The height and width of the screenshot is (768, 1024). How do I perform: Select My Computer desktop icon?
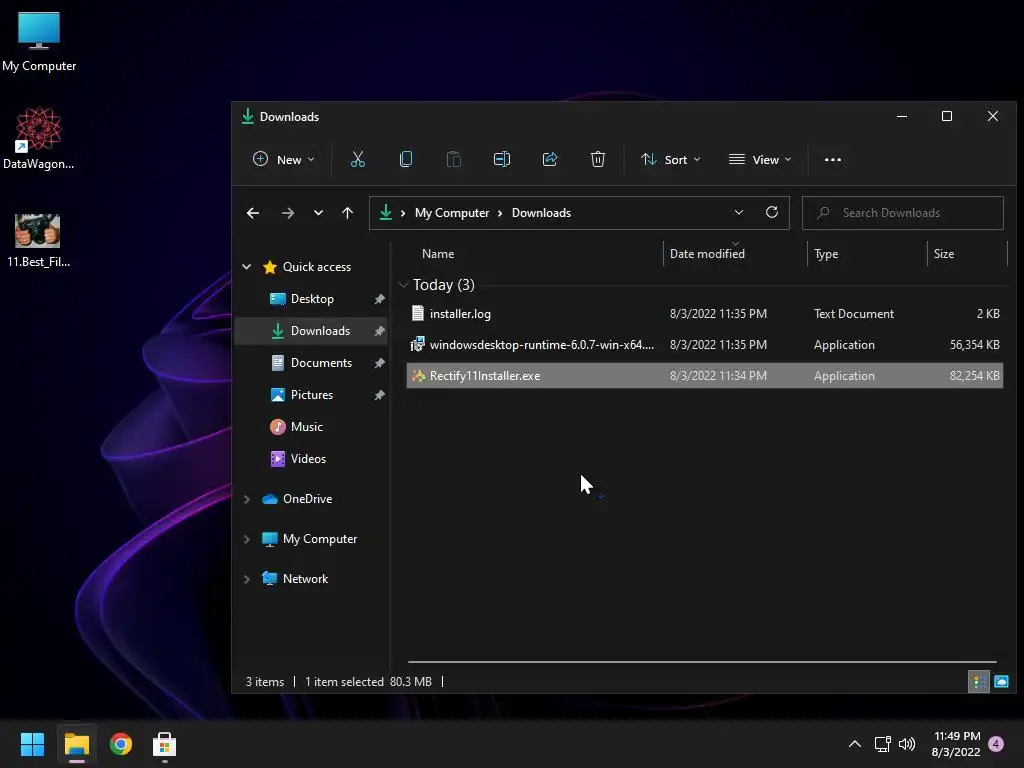tap(39, 41)
